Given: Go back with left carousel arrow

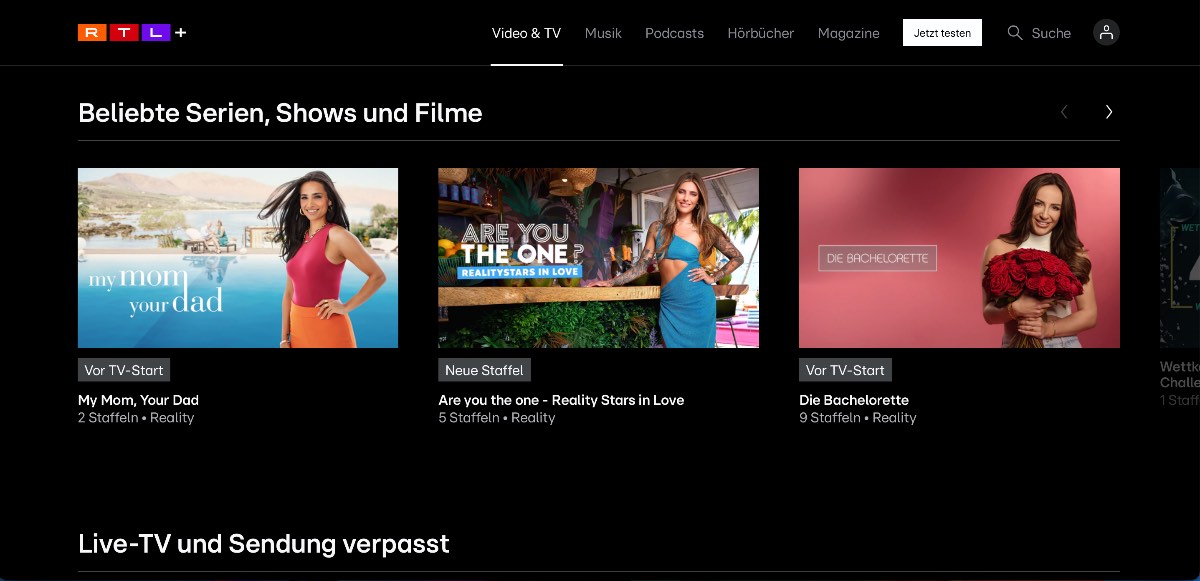Looking at the screenshot, I should click(1064, 112).
